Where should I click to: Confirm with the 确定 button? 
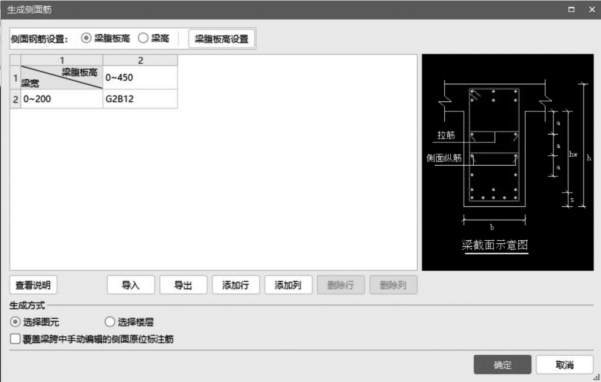[502, 364]
